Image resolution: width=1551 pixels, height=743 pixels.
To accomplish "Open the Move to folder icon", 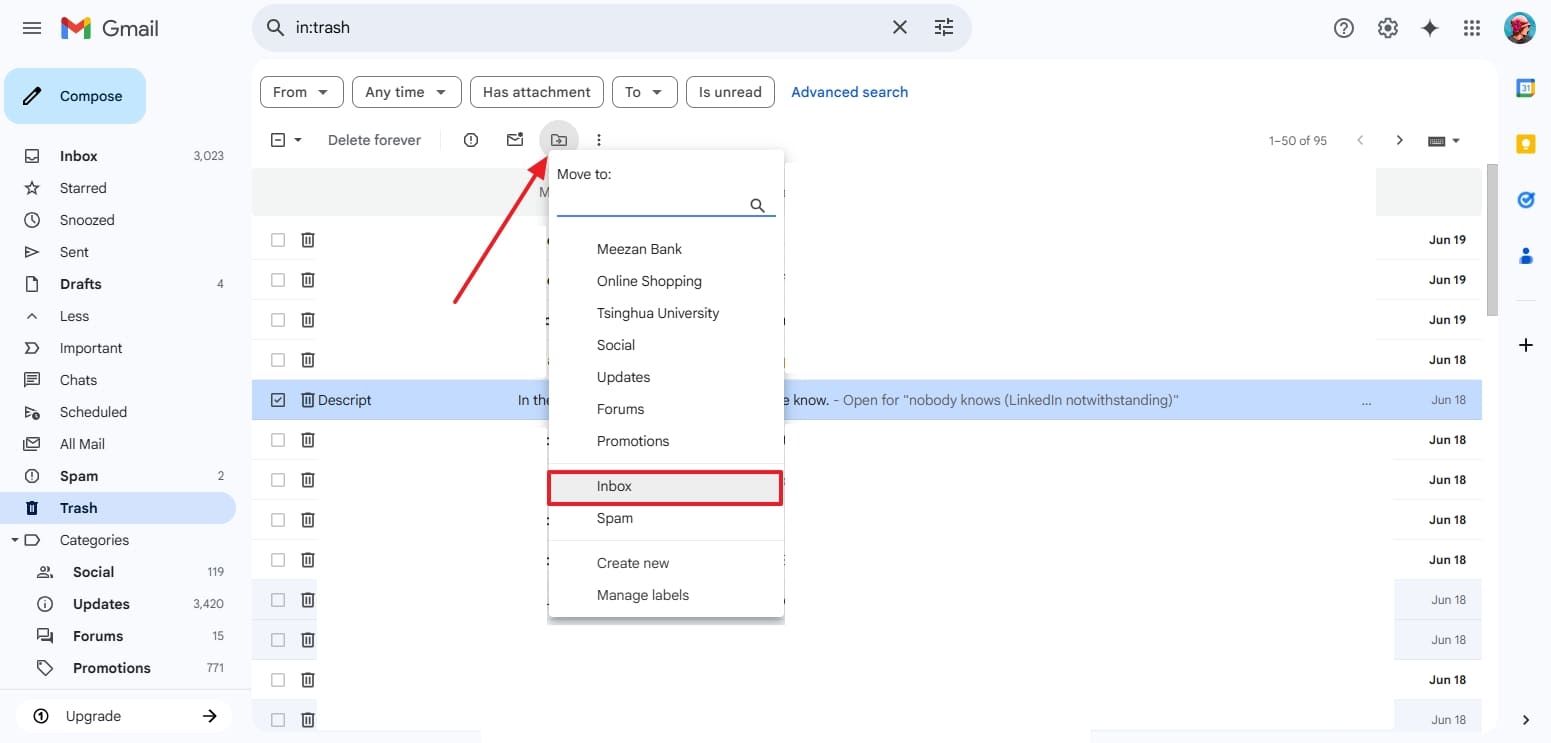I will coord(558,140).
